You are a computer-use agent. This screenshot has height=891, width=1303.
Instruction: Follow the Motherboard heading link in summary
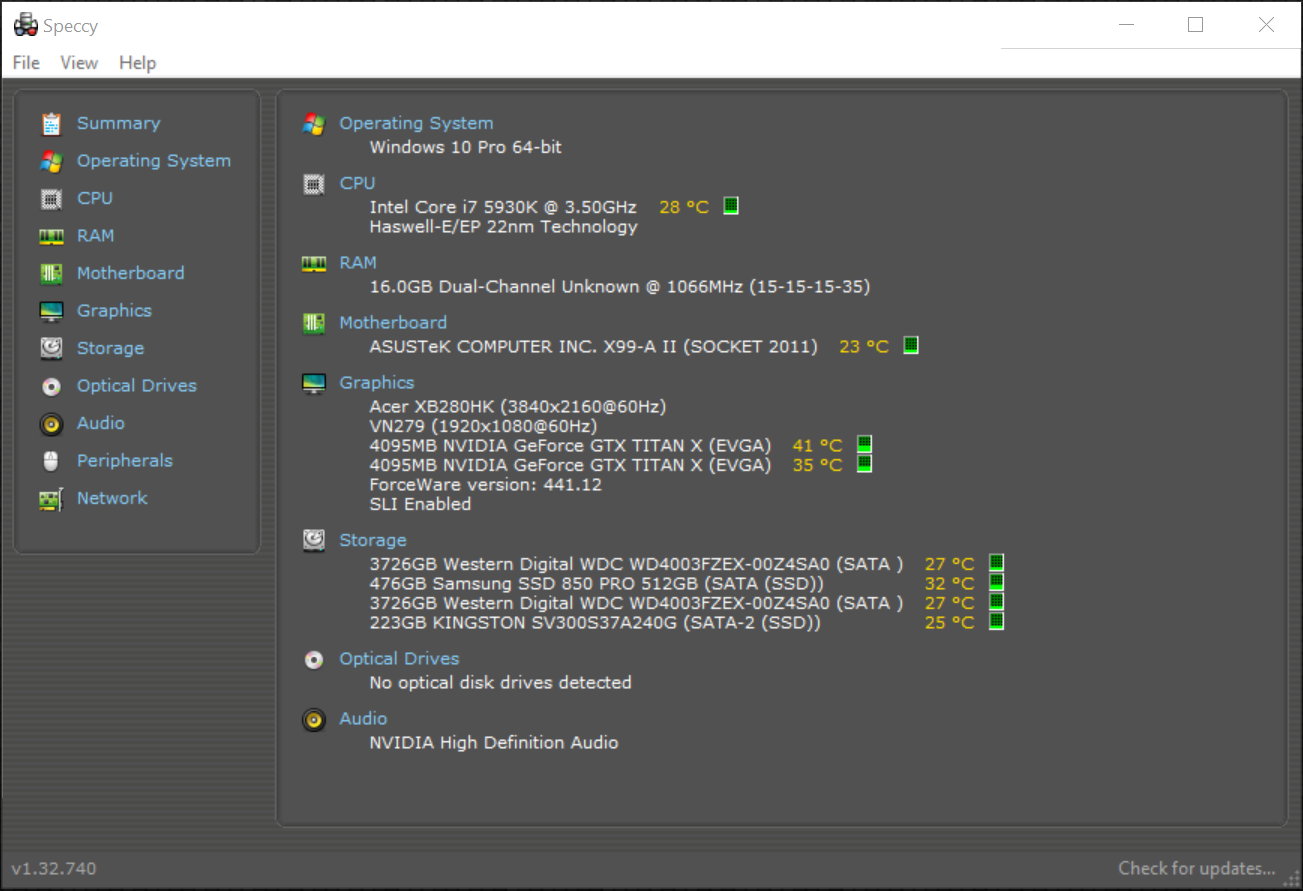point(393,322)
